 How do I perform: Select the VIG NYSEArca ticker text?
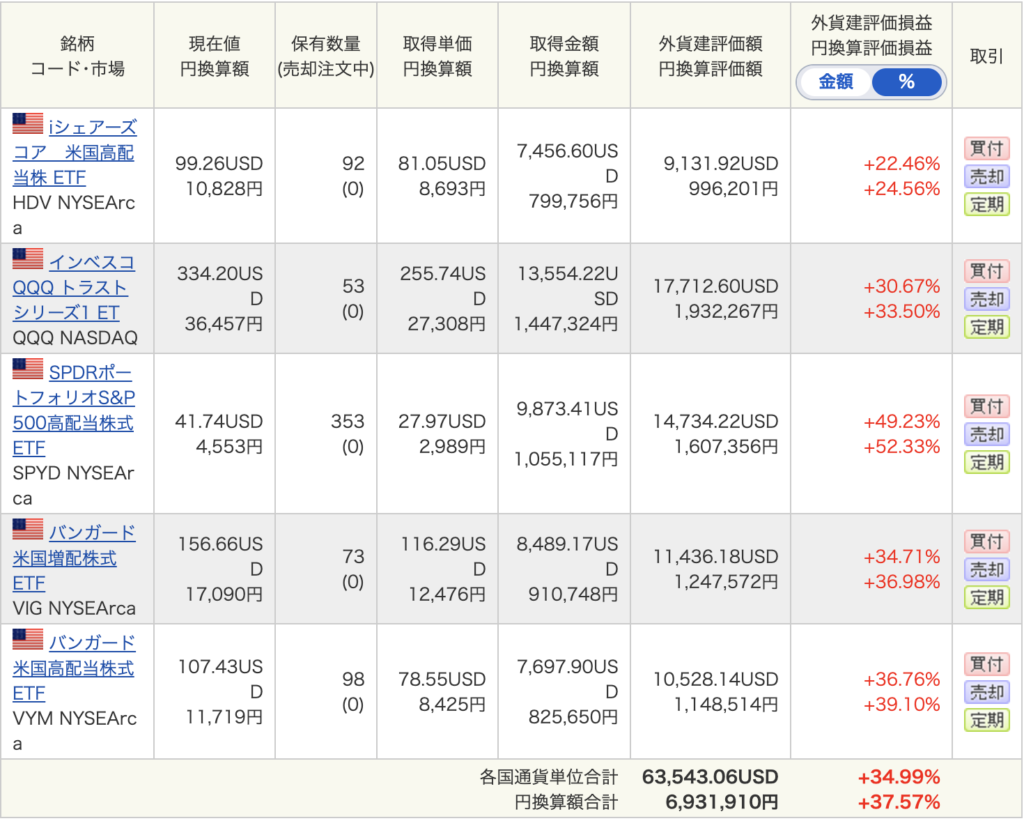[x=74, y=608]
